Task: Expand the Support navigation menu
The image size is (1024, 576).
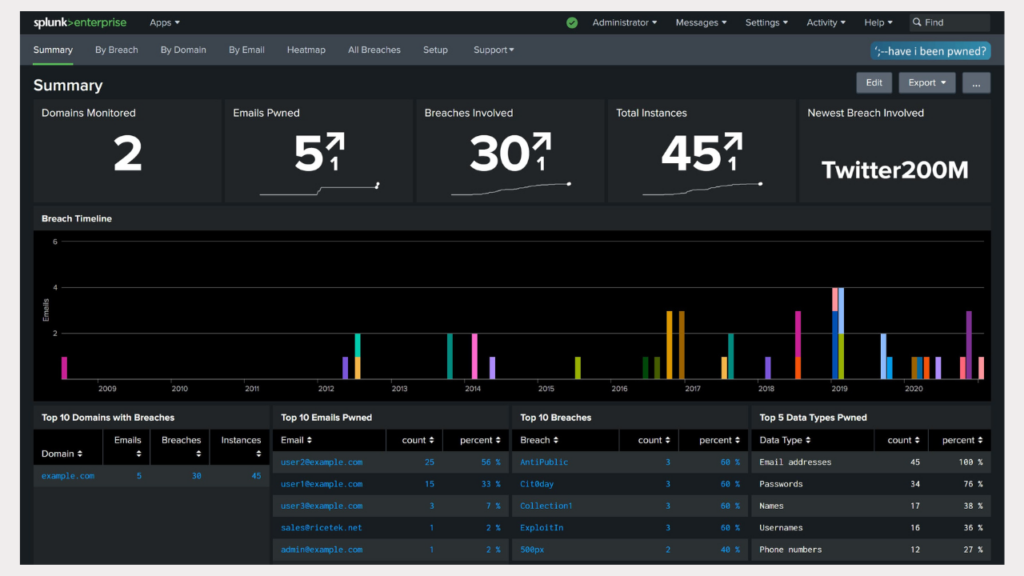Action: coord(494,50)
